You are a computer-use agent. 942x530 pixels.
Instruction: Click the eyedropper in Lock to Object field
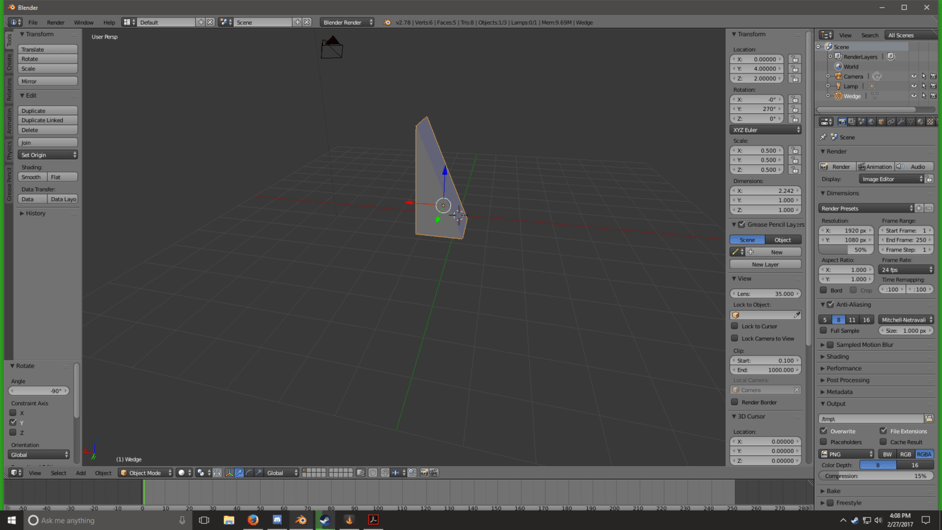(797, 315)
